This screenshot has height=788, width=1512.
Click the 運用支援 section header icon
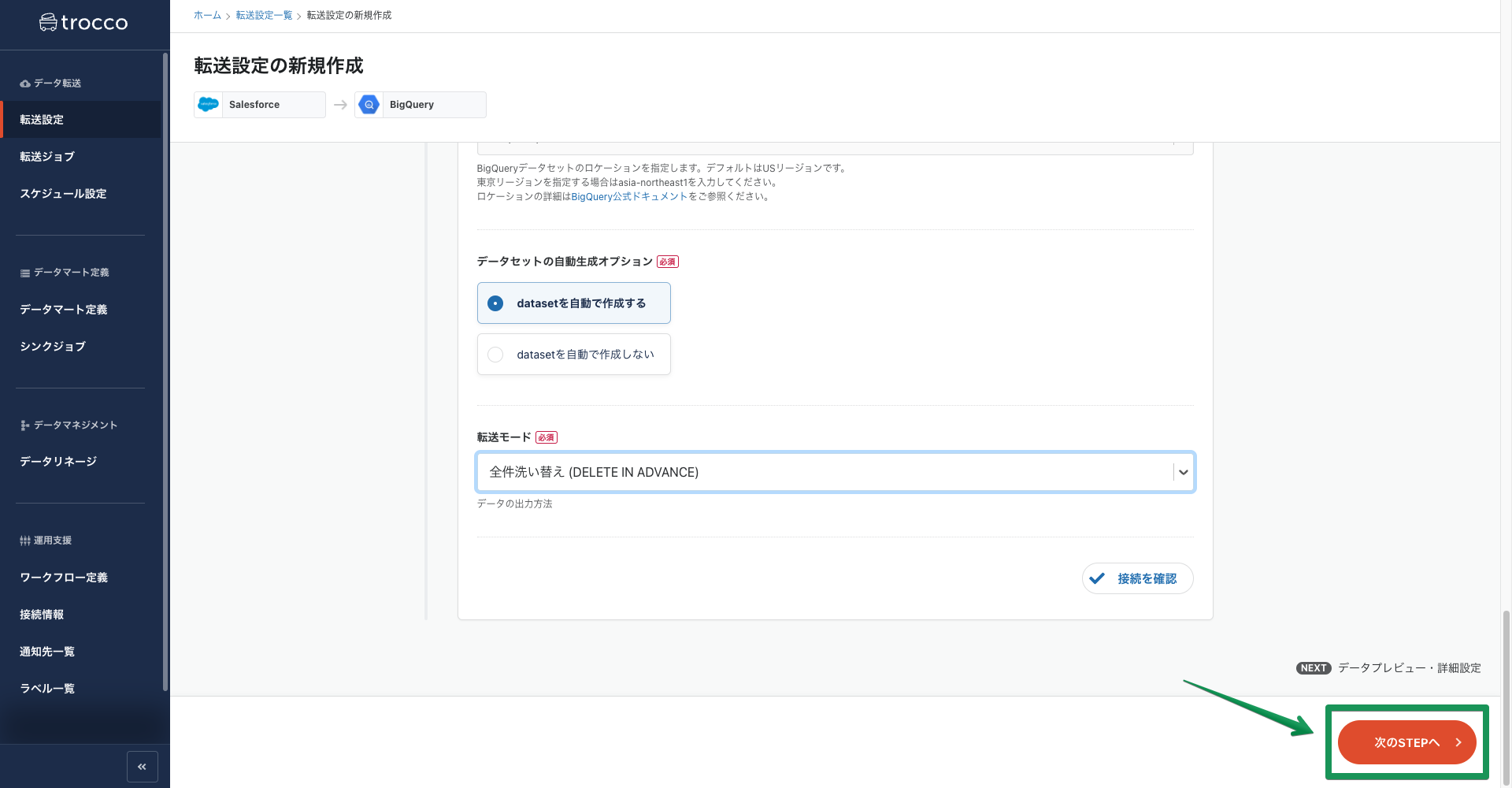25,541
